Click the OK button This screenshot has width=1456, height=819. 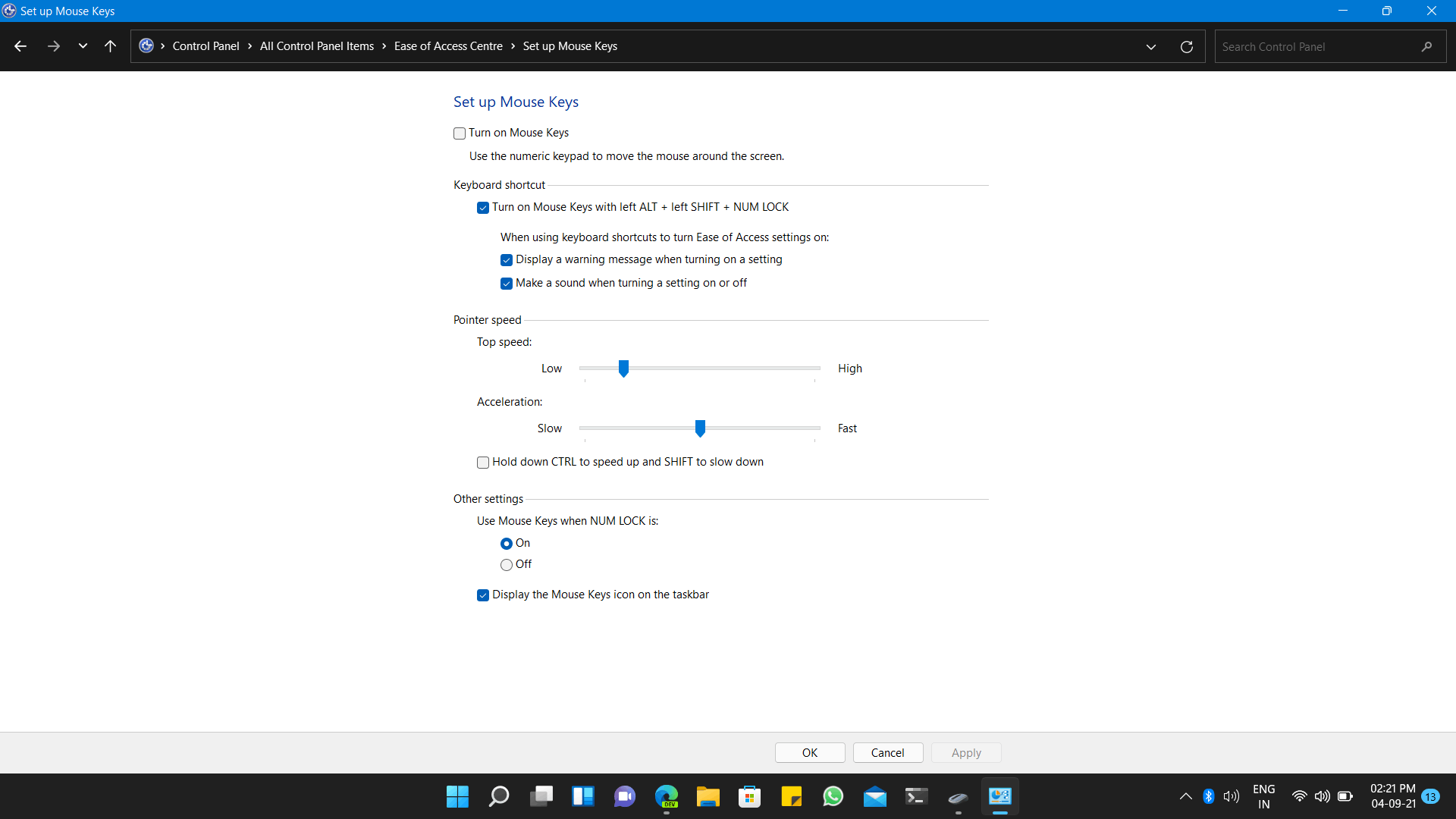(809, 753)
